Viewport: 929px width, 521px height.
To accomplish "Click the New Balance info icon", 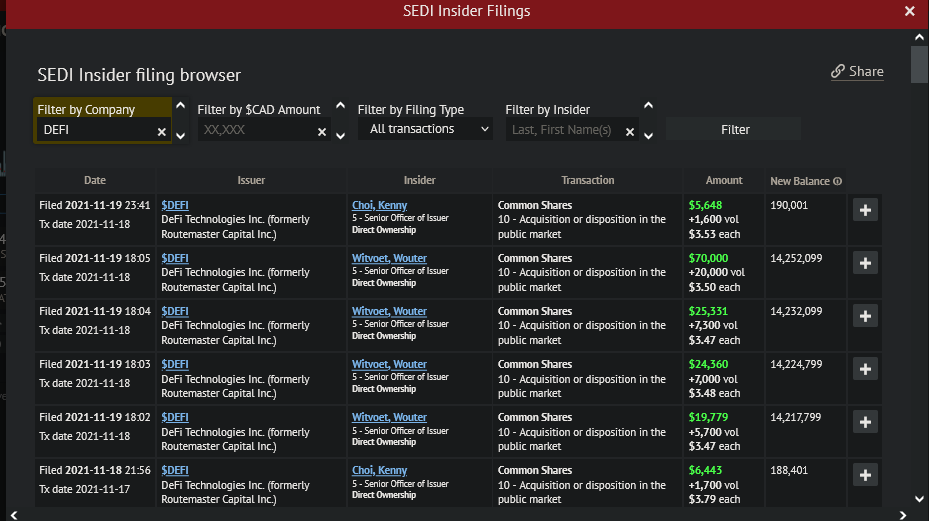I will (x=837, y=181).
